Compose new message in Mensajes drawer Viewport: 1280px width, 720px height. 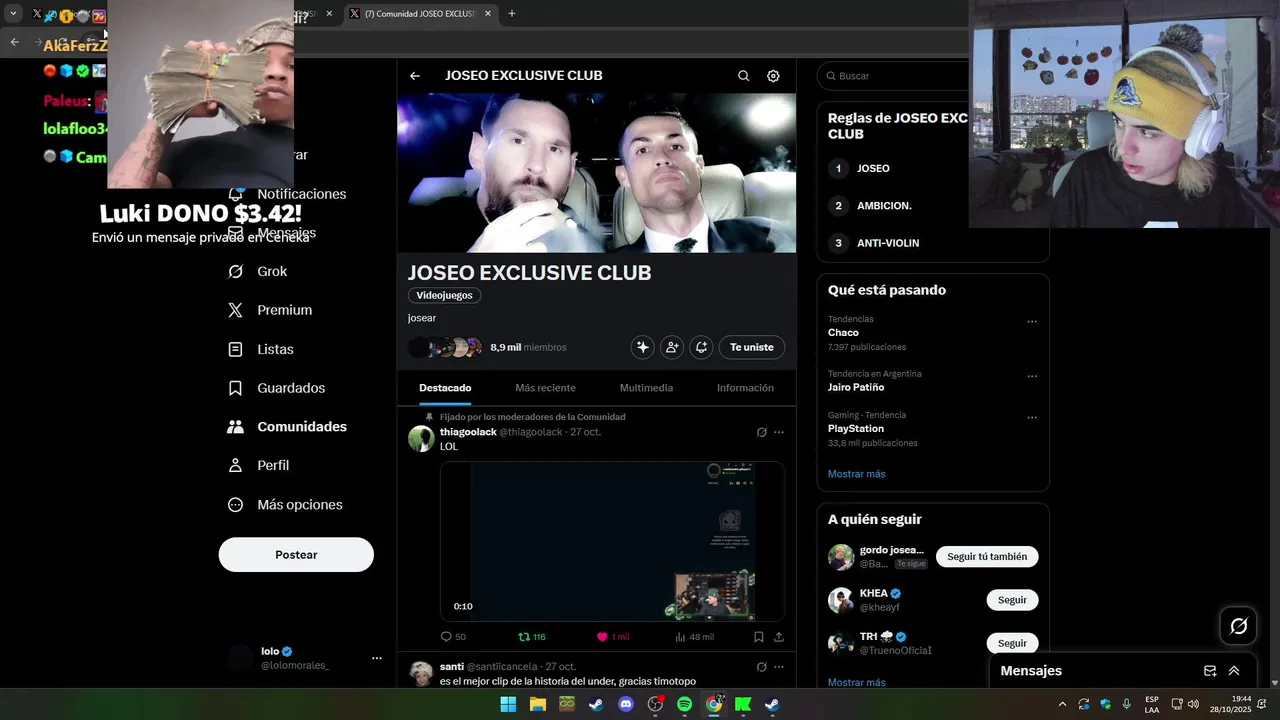pos(1210,671)
